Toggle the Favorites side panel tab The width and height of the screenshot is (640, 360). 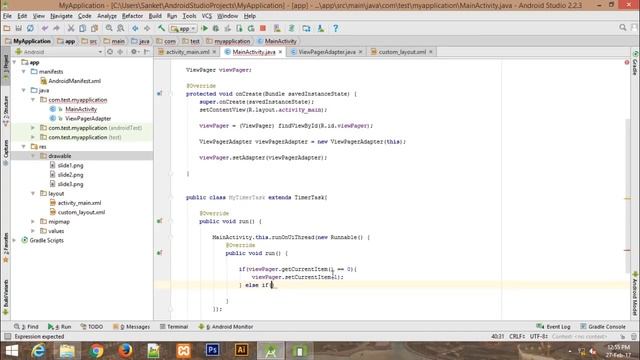(6, 248)
